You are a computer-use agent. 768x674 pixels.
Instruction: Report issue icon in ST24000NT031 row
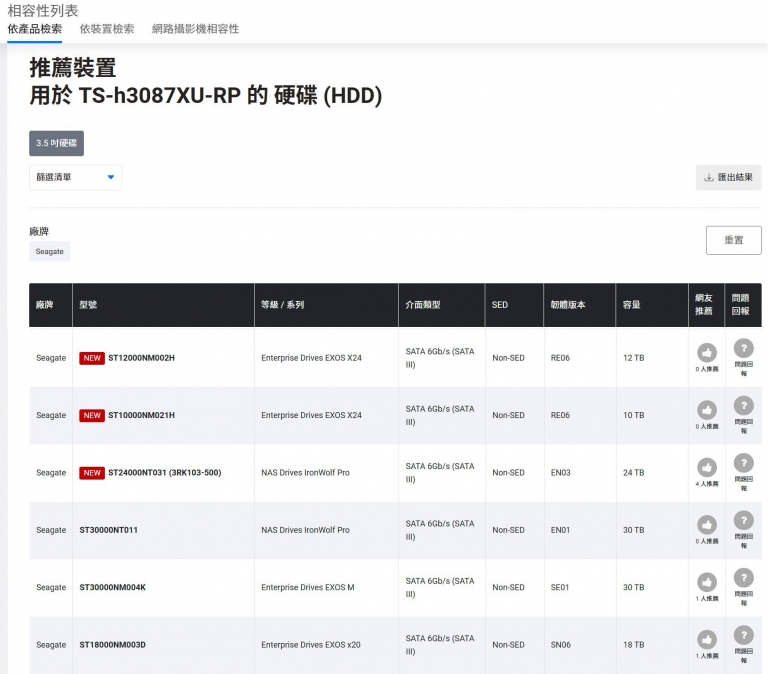point(743,463)
